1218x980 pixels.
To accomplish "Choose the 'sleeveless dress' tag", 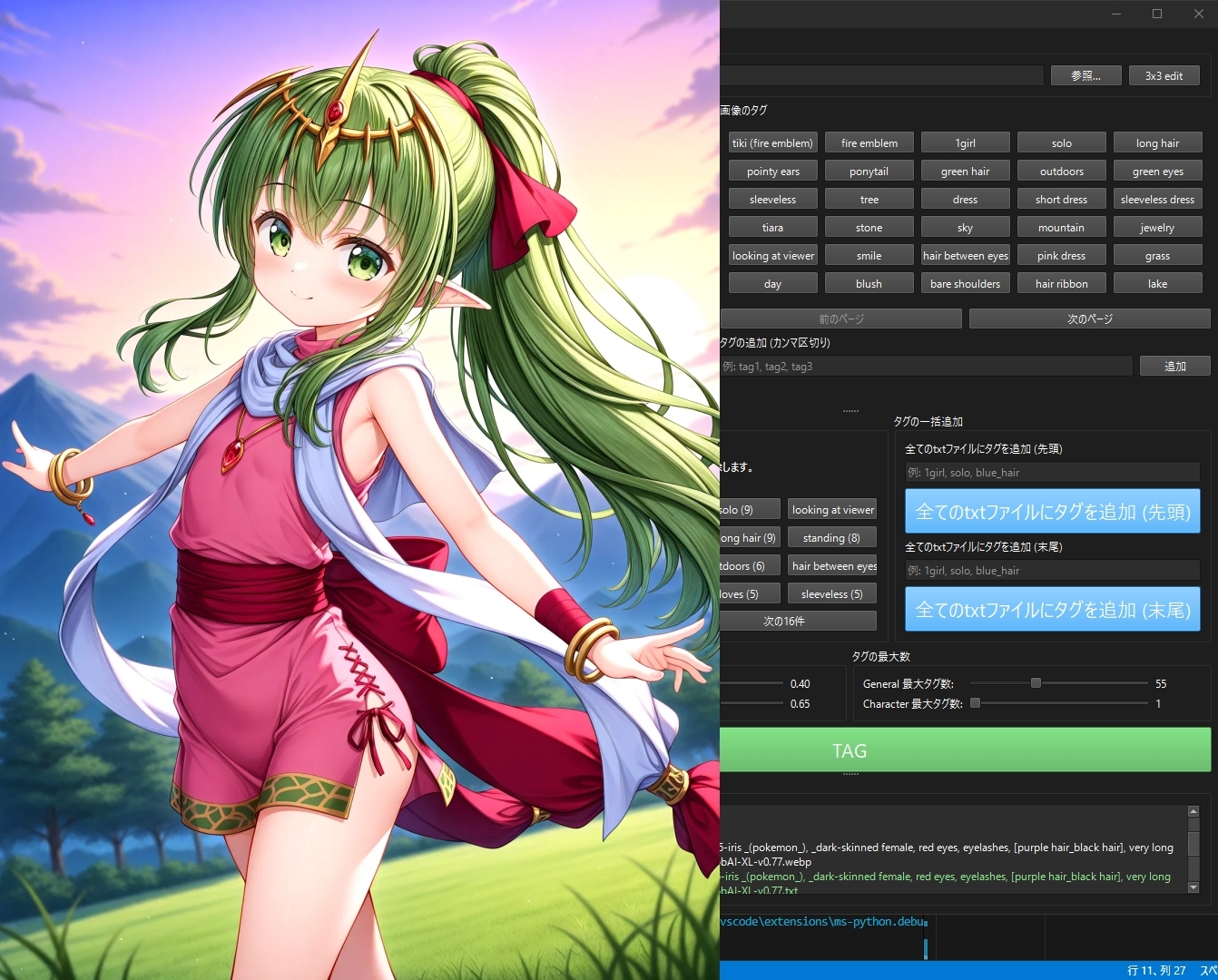I will [1157, 200].
